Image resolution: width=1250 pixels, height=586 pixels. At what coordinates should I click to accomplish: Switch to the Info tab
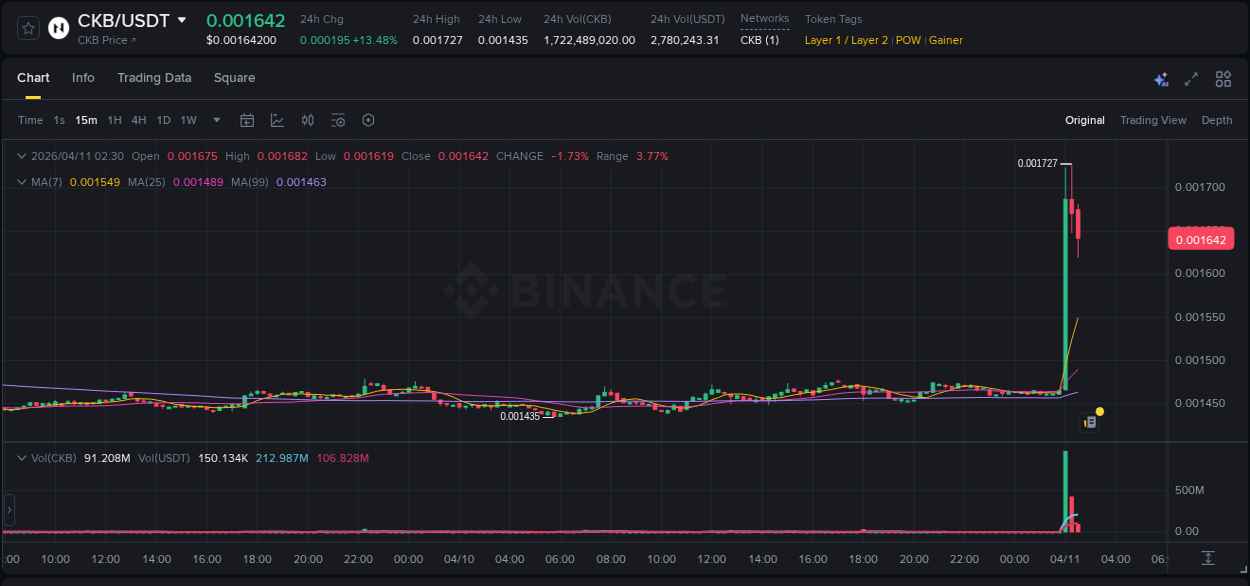coord(83,78)
